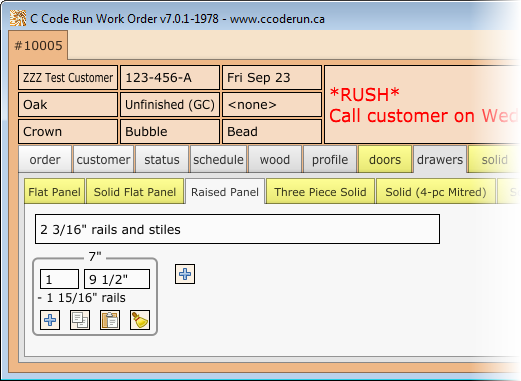Click the Fri Sep 23 date field

(272, 78)
